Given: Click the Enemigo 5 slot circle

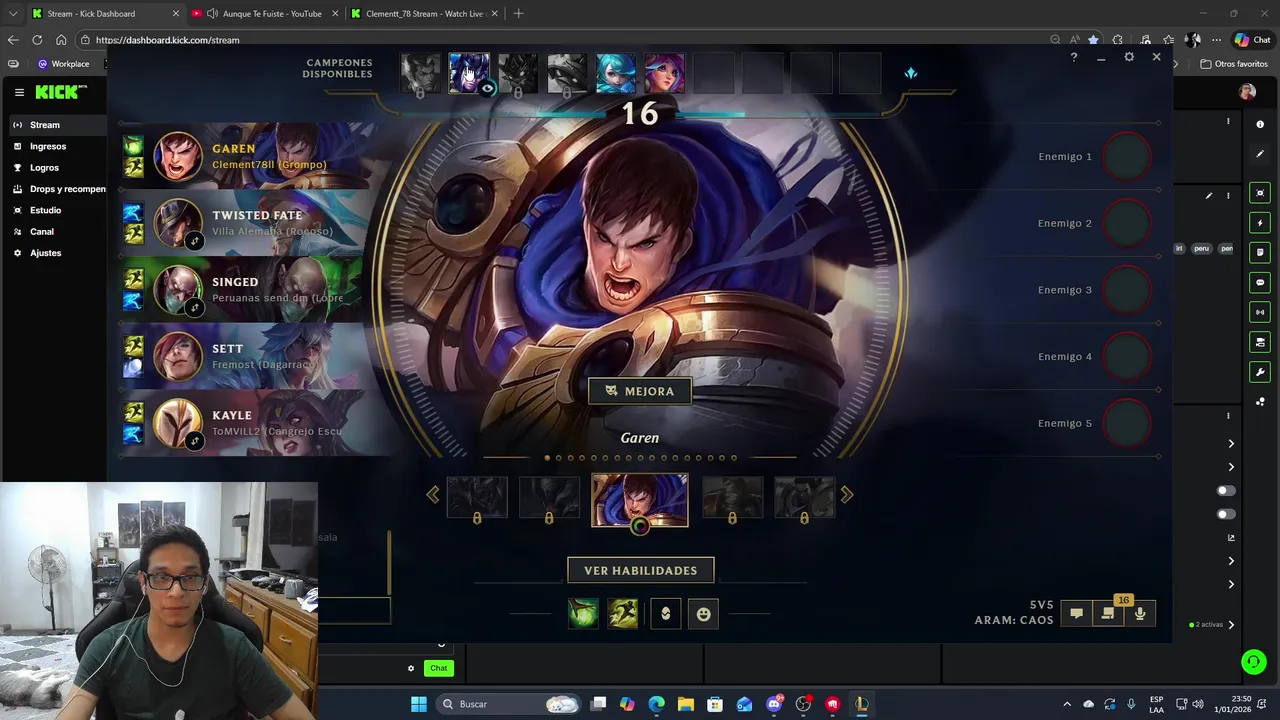Looking at the screenshot, I should (x=1127, y=423).
